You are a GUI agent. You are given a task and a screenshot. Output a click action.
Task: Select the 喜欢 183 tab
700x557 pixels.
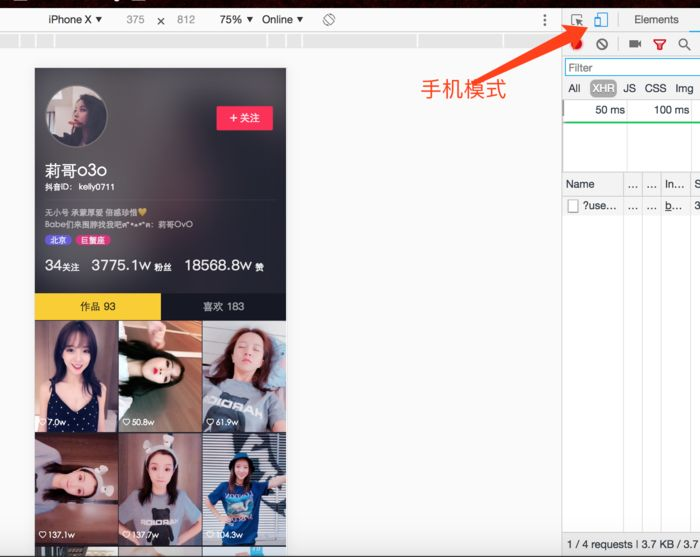[x=223, y=306]
